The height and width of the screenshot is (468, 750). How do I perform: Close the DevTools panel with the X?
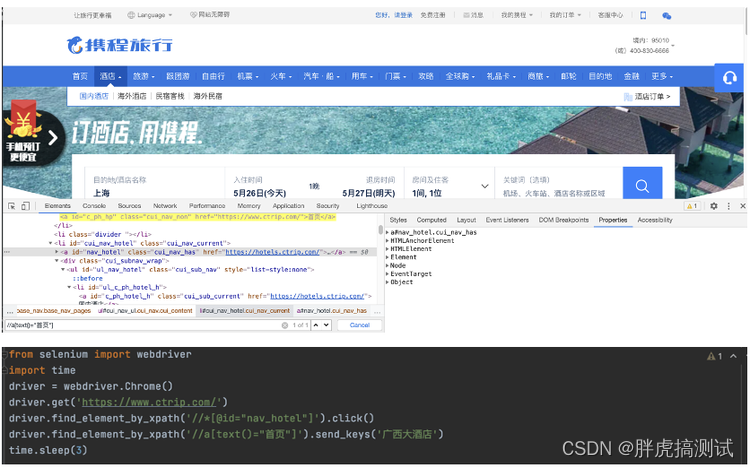click(x=743, y=206)
